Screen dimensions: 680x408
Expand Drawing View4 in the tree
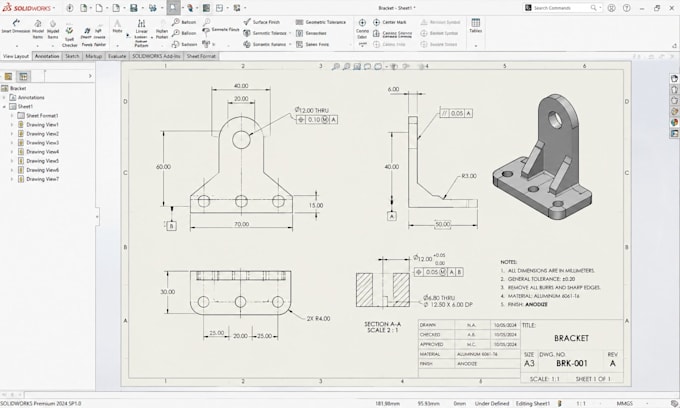(12, 152)
